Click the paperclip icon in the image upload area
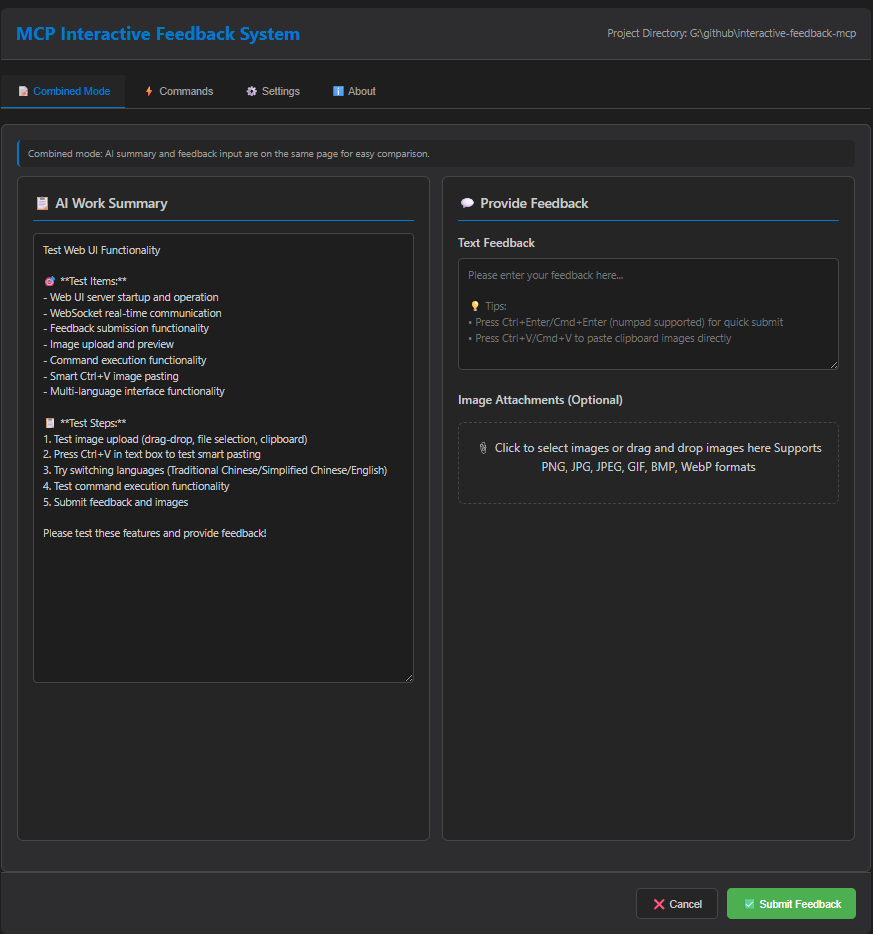Screen dimensions: 873x934 (x=482, y=448)
